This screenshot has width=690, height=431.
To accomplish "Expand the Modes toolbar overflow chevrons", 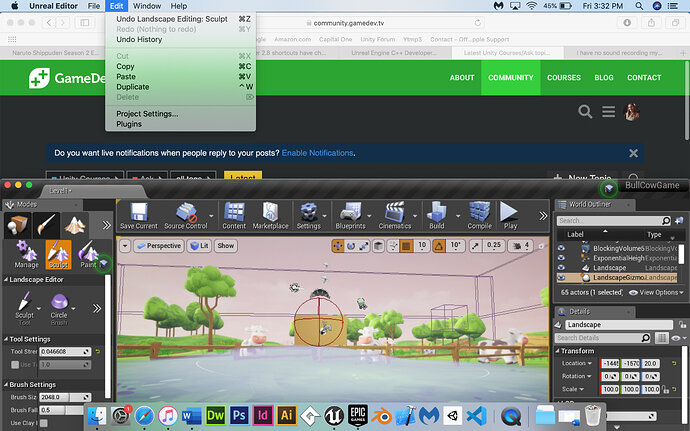I will click(106, 225).
